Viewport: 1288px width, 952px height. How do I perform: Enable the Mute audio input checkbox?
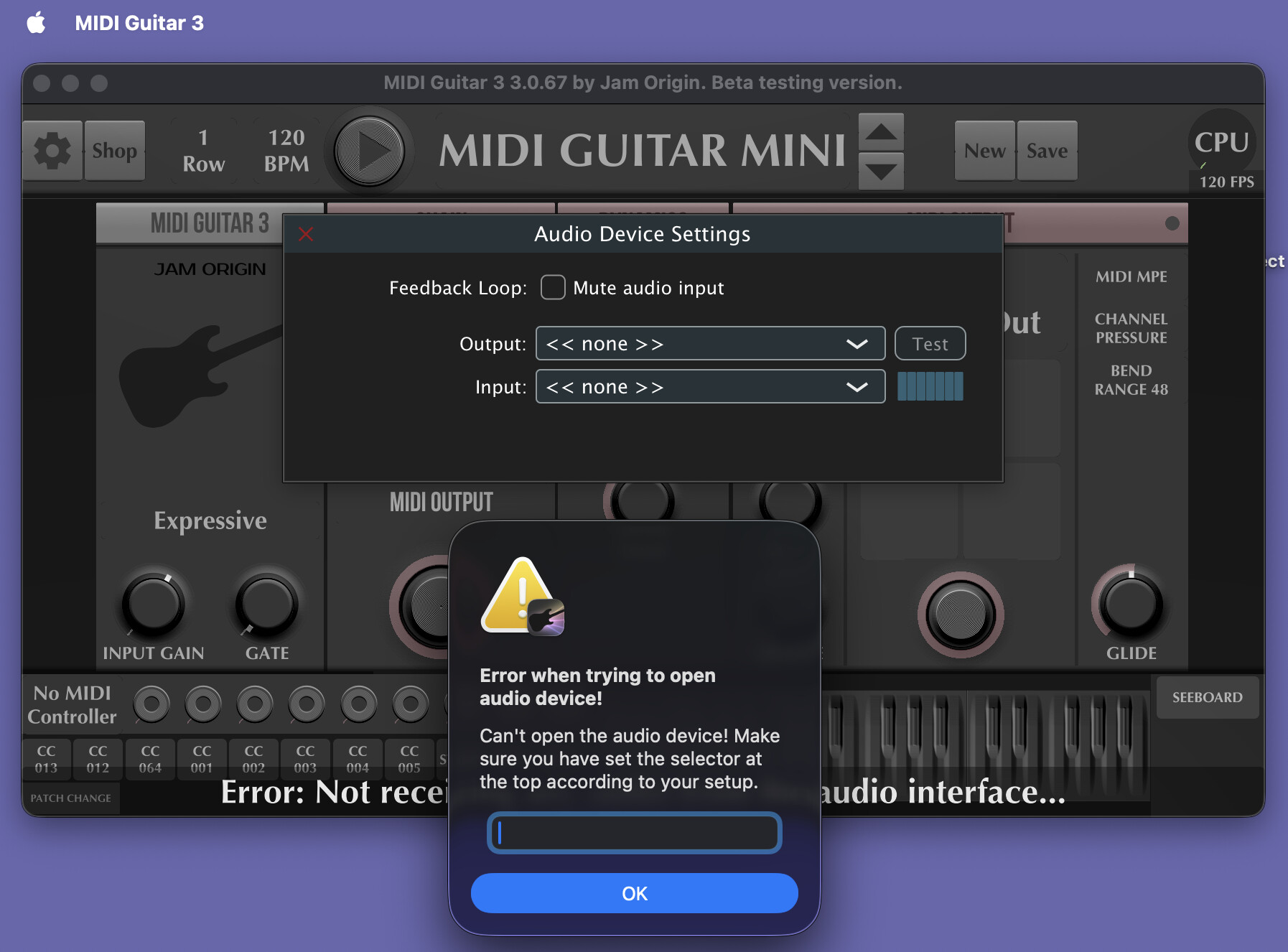(x=553, y=288)
